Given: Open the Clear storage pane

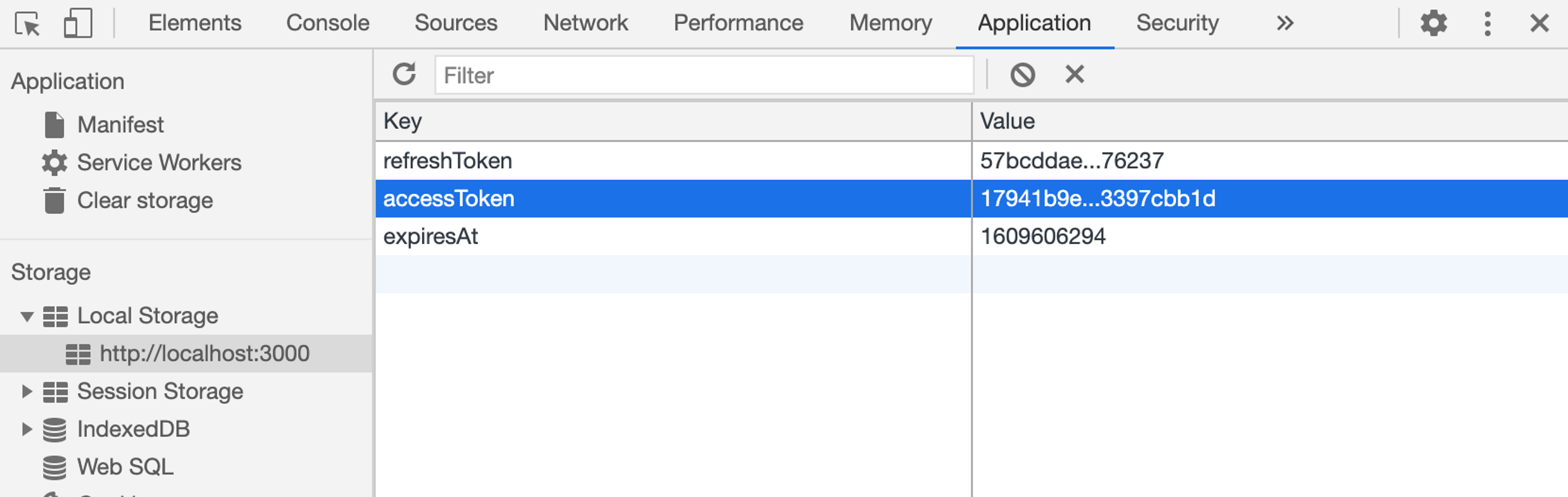Looking at the screenshot, I should coord(144,201).
